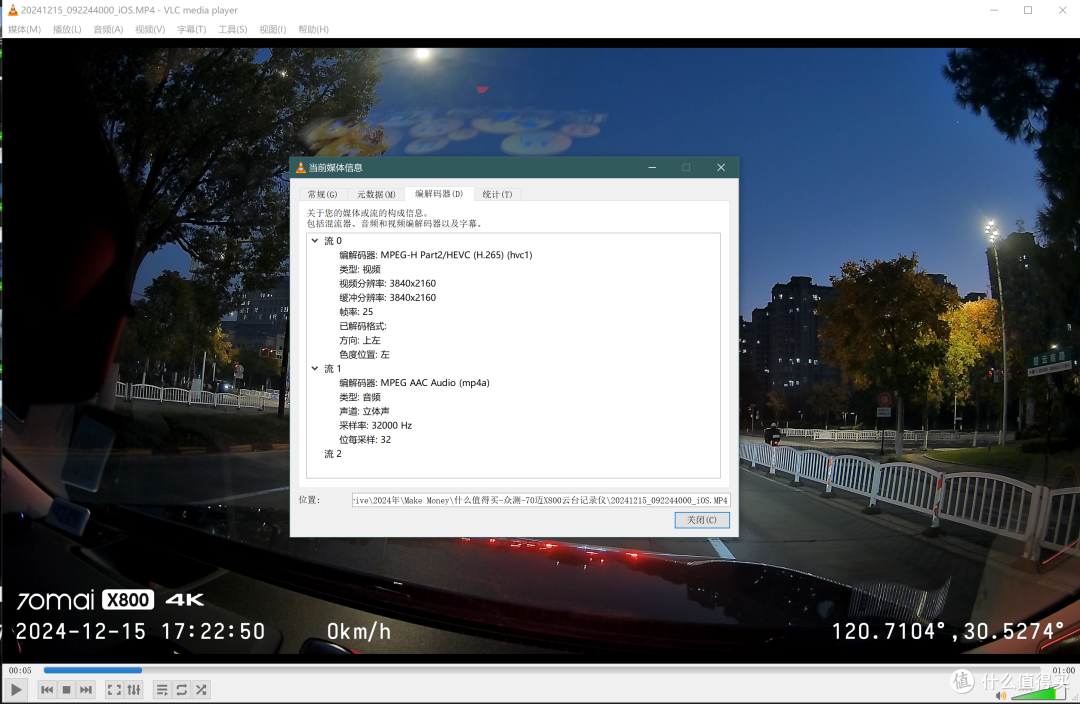Select the HEVC (H.265) codec row
Image resolution: width=1080 pixels, height=704 pixels.
point(435,255)
